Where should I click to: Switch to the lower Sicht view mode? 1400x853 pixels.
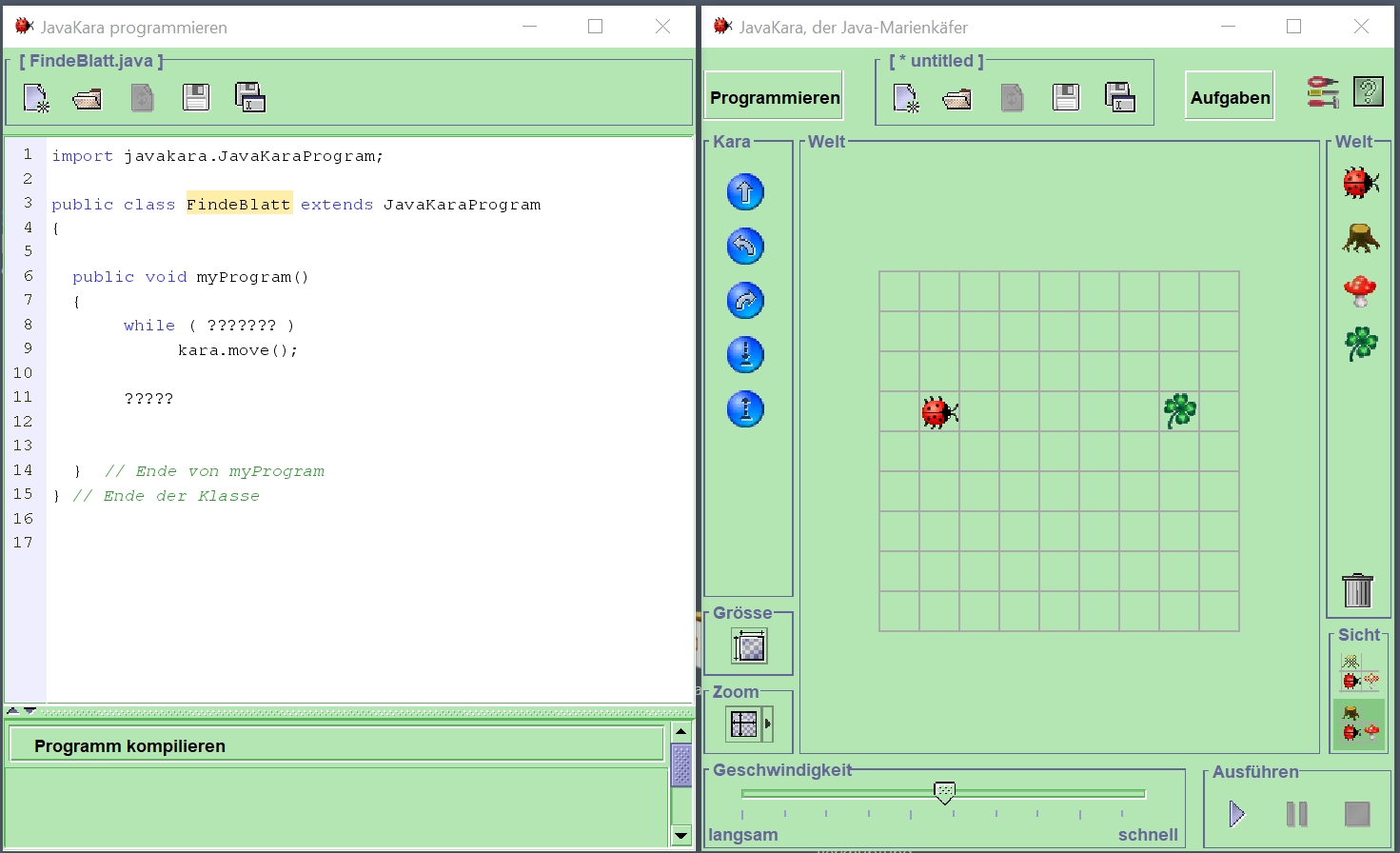pos(1359,724)
